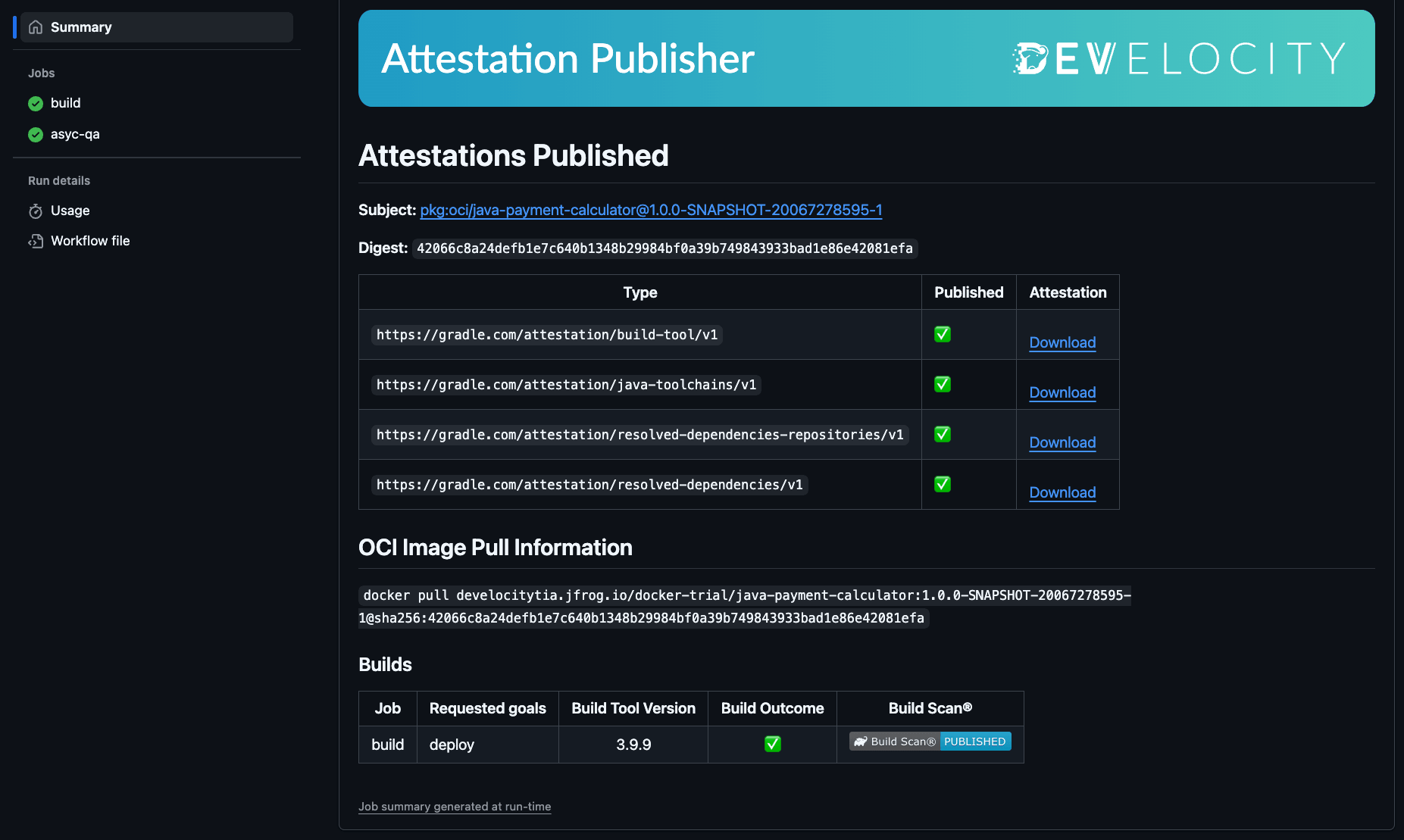Select the build job in the sidebar
This screenshot has width=1404, height=840.
[x=65, y=103]
